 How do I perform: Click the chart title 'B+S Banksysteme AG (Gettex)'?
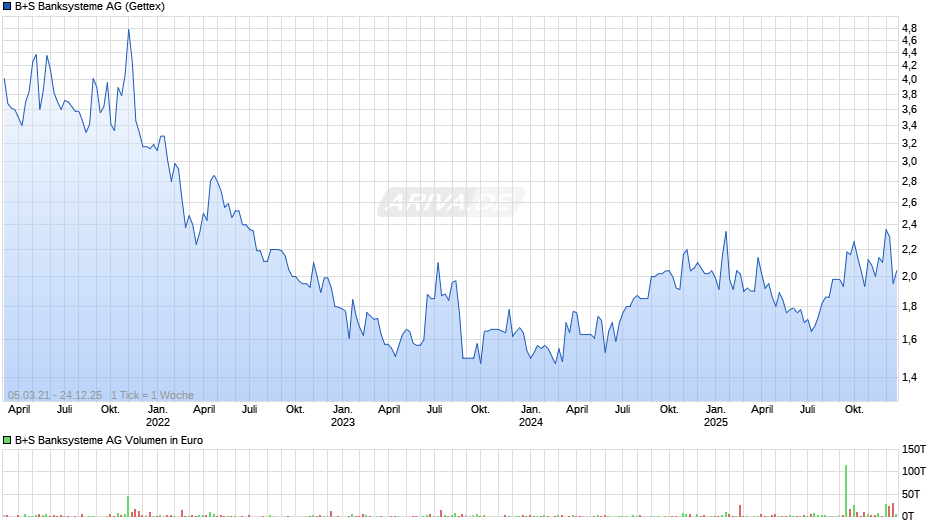pos(90,7)
